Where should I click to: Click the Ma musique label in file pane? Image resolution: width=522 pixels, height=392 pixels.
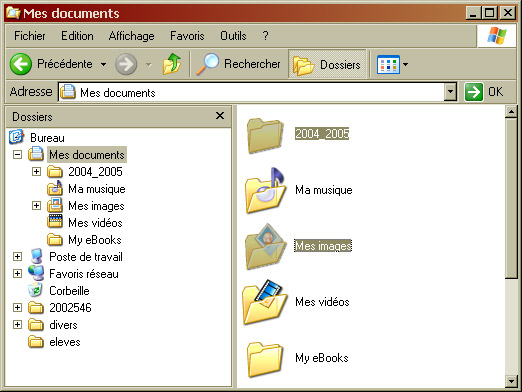pyautogui.click(x=324, y=190)
